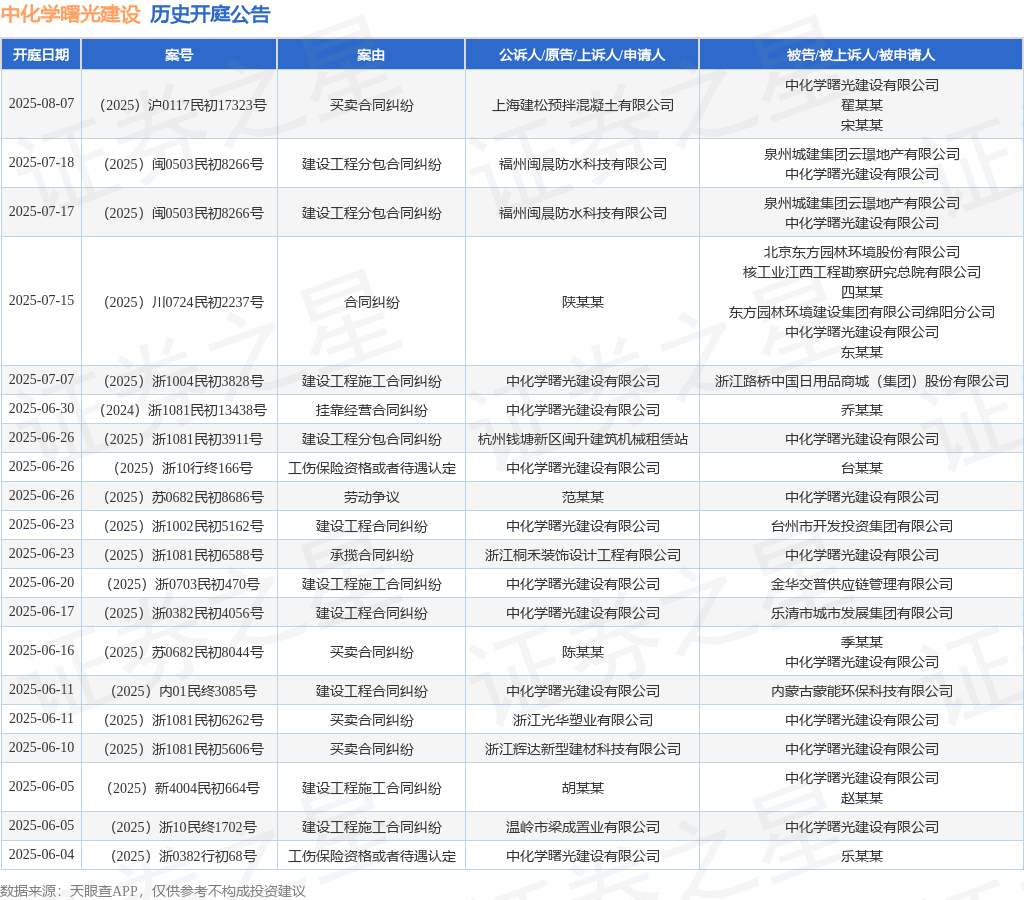Click the 挂靠经营合同纠纷 cause cell
The height and width of the screenshot is (900, 1024).
371,410
